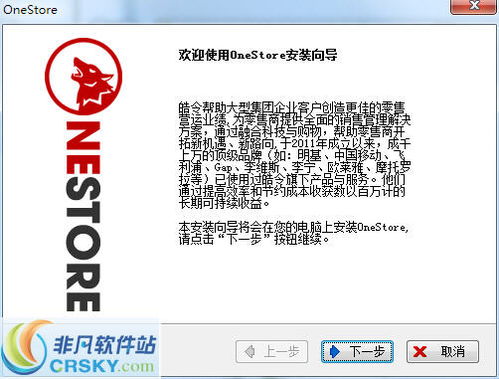Close the OneStore installer window
Screen dimensions: 499x379
[x=473, y=6]
